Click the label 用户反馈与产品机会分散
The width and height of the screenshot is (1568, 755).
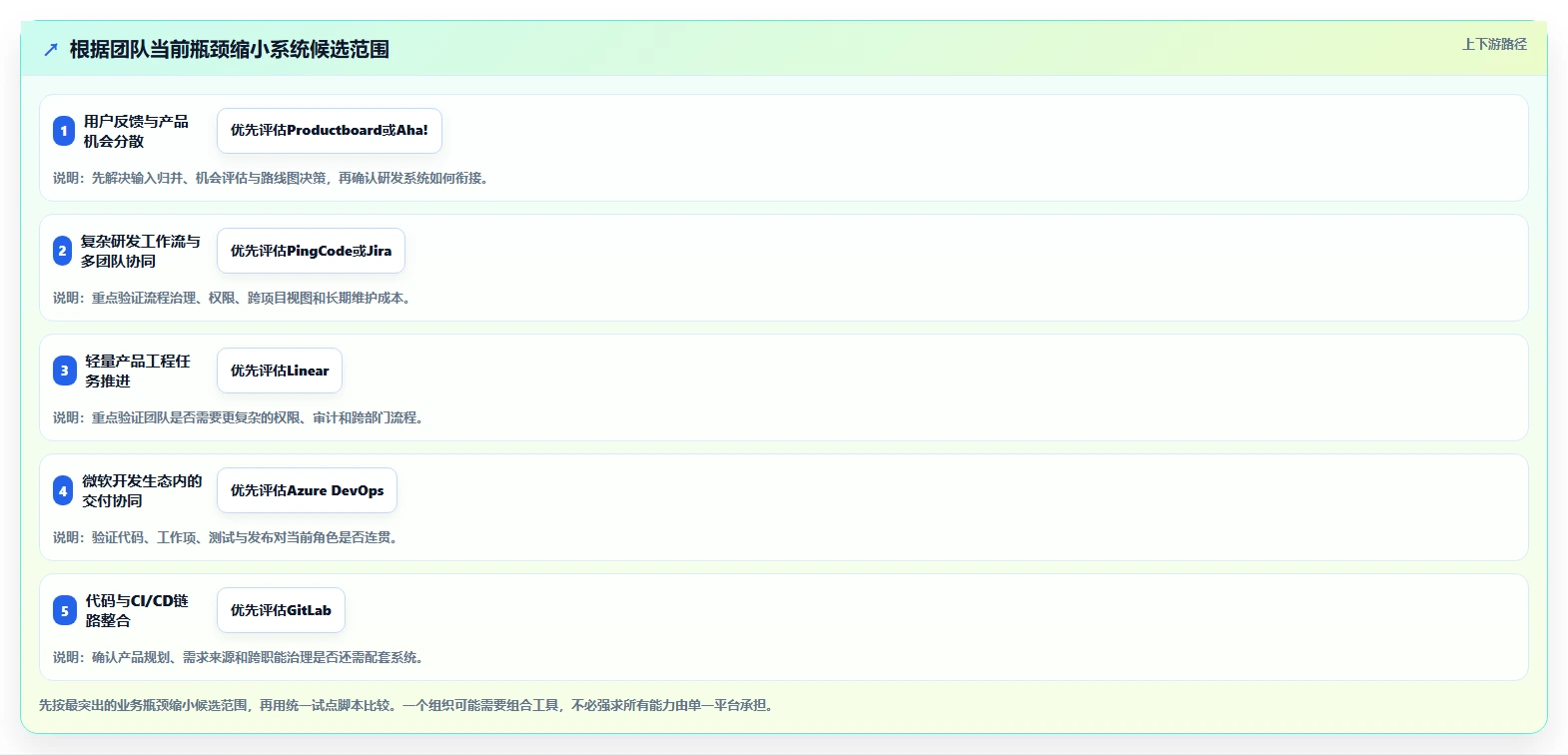[x=136, y=131]
